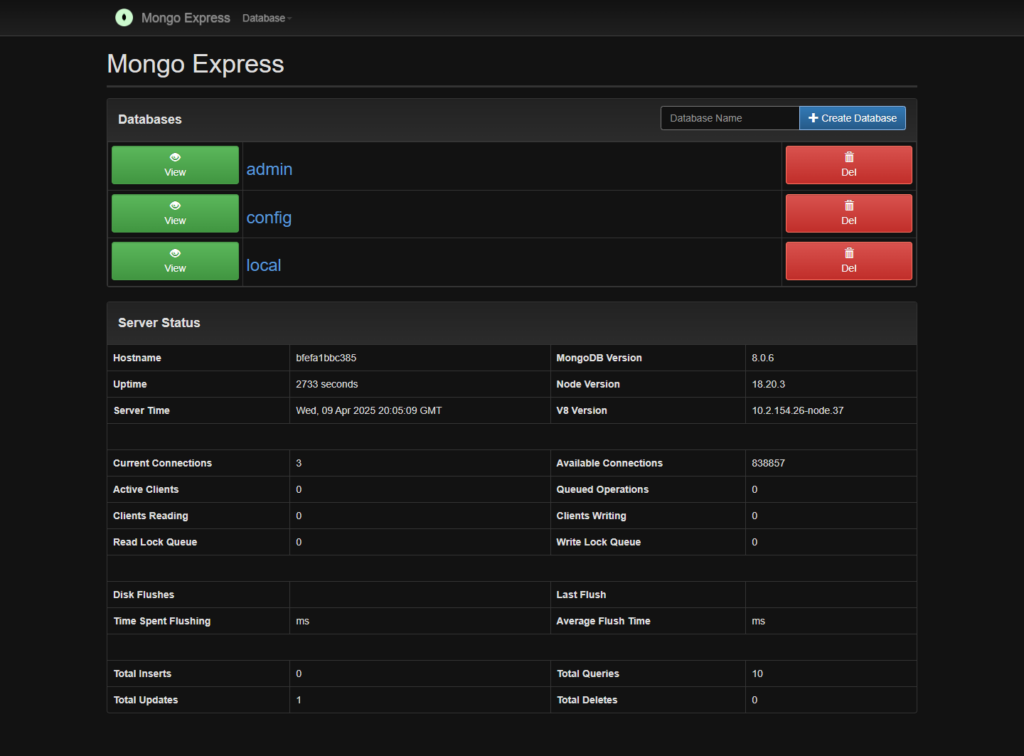This screenshot has height=756, width=1024.
Task: View the config database
Action: click(x=175, y=213)
